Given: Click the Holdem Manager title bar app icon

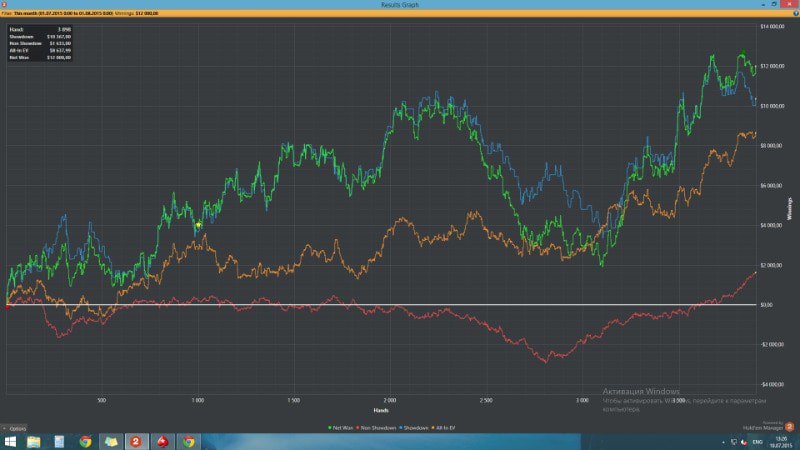Looking at the screenshot, I should click(4, 4).
